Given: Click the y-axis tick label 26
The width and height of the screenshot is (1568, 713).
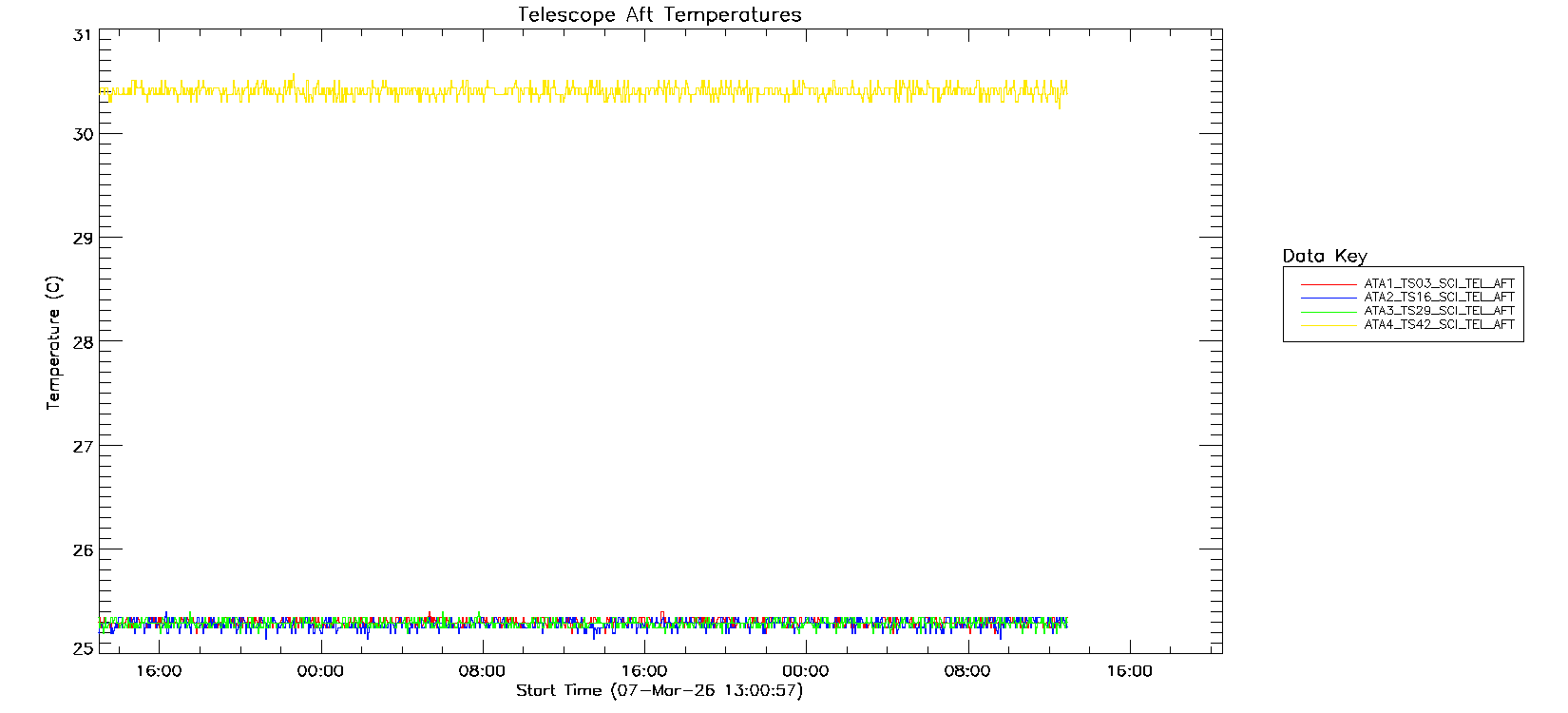Looking at the screenshot, I should (83, 549).
